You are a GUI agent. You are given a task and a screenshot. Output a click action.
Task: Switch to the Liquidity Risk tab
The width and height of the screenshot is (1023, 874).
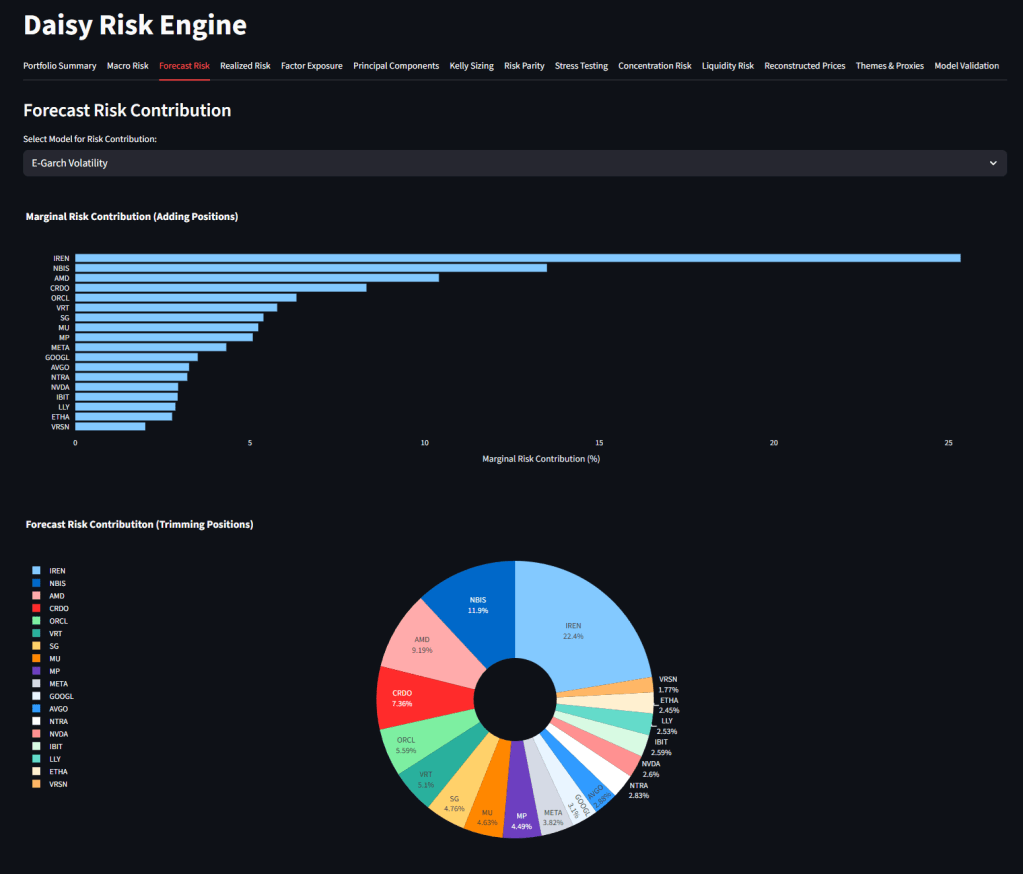point(727,66)
